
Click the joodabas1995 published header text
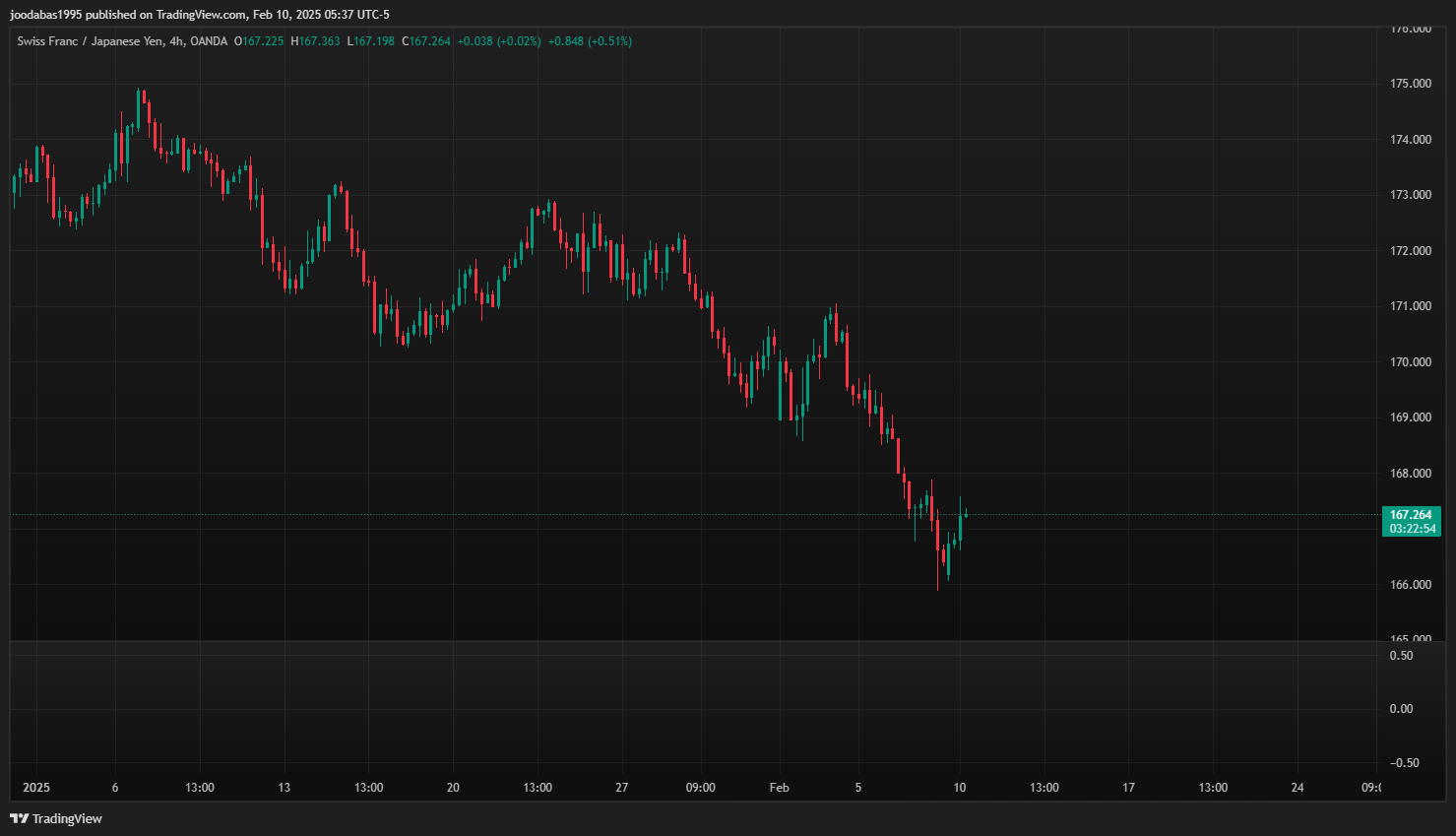199,15
